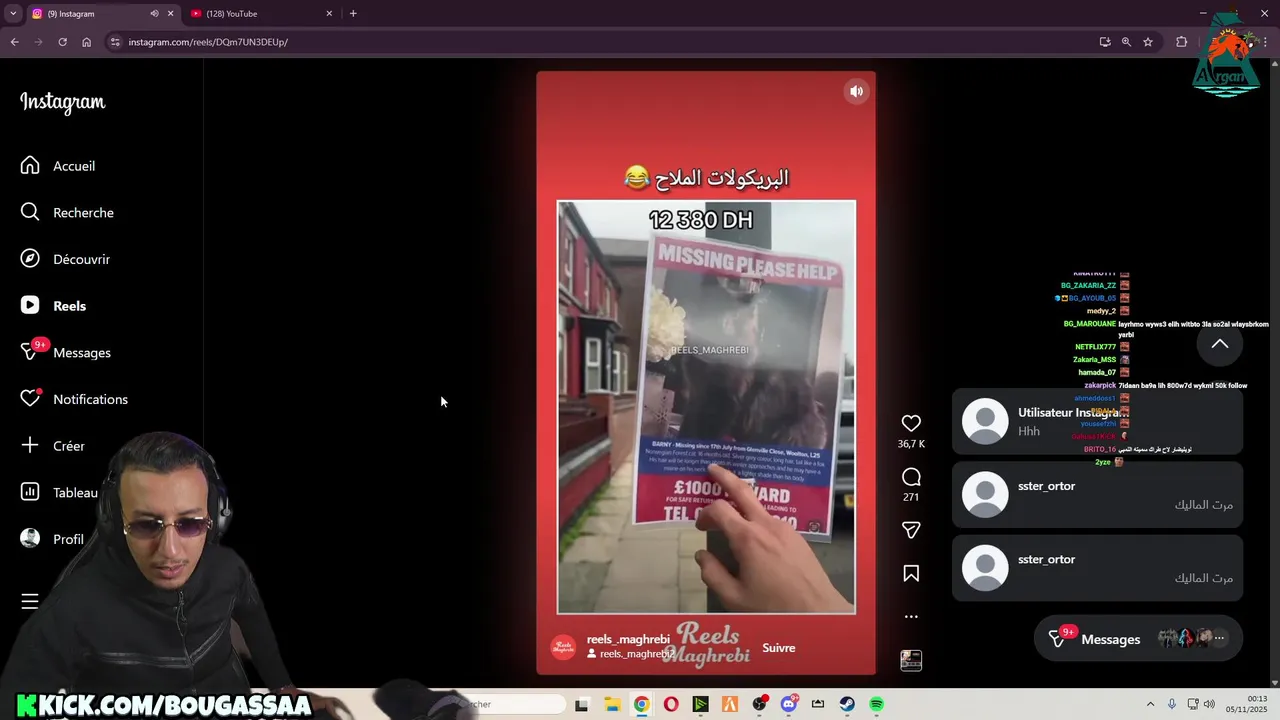Show hidden system tray icons
1280x720 pixels.
[1150, 704]
